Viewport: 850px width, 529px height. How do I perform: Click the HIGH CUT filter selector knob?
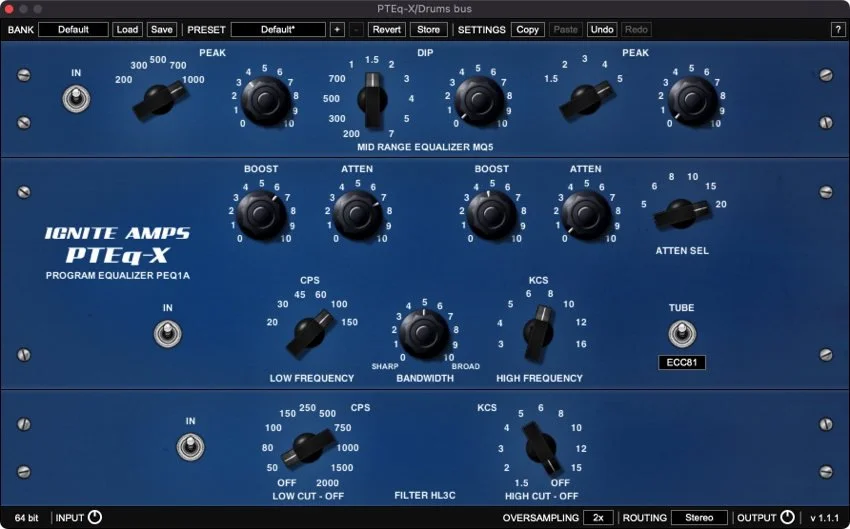(541, 448)
